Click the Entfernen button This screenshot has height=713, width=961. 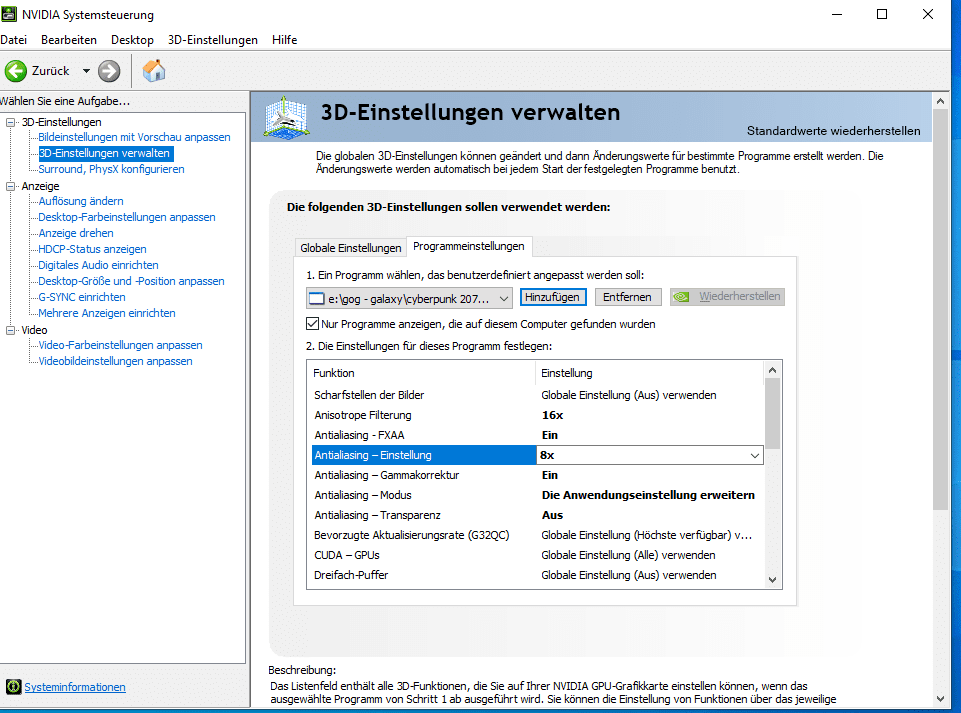(x=628, y=297)
